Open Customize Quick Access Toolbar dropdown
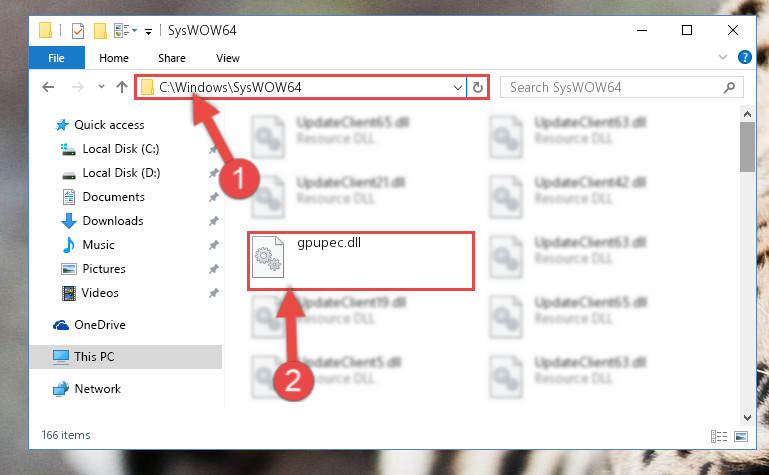769x475 pixels. [148, 32]
